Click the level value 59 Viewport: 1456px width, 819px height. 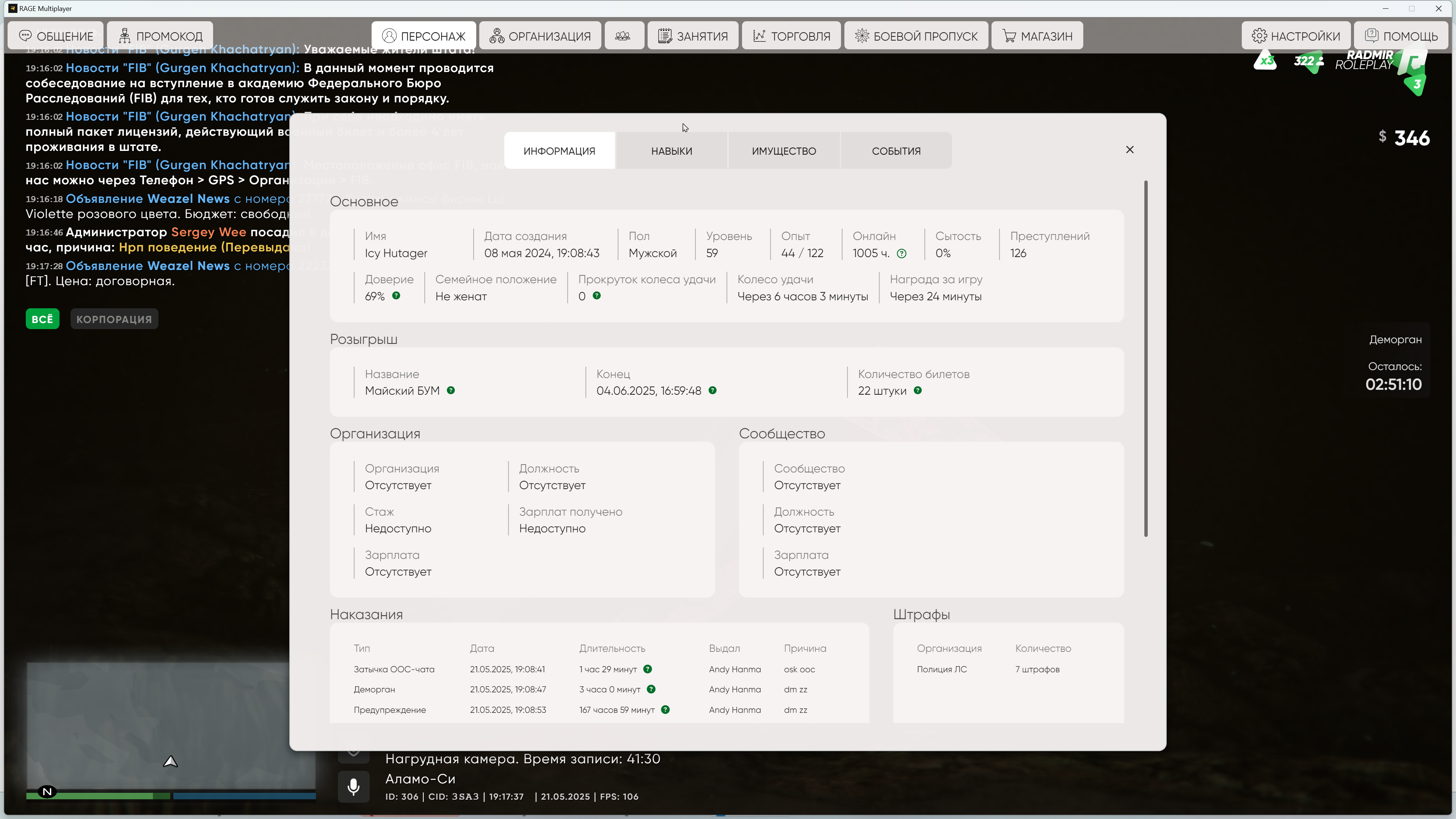pyautogui.click(x=712, y=253)
